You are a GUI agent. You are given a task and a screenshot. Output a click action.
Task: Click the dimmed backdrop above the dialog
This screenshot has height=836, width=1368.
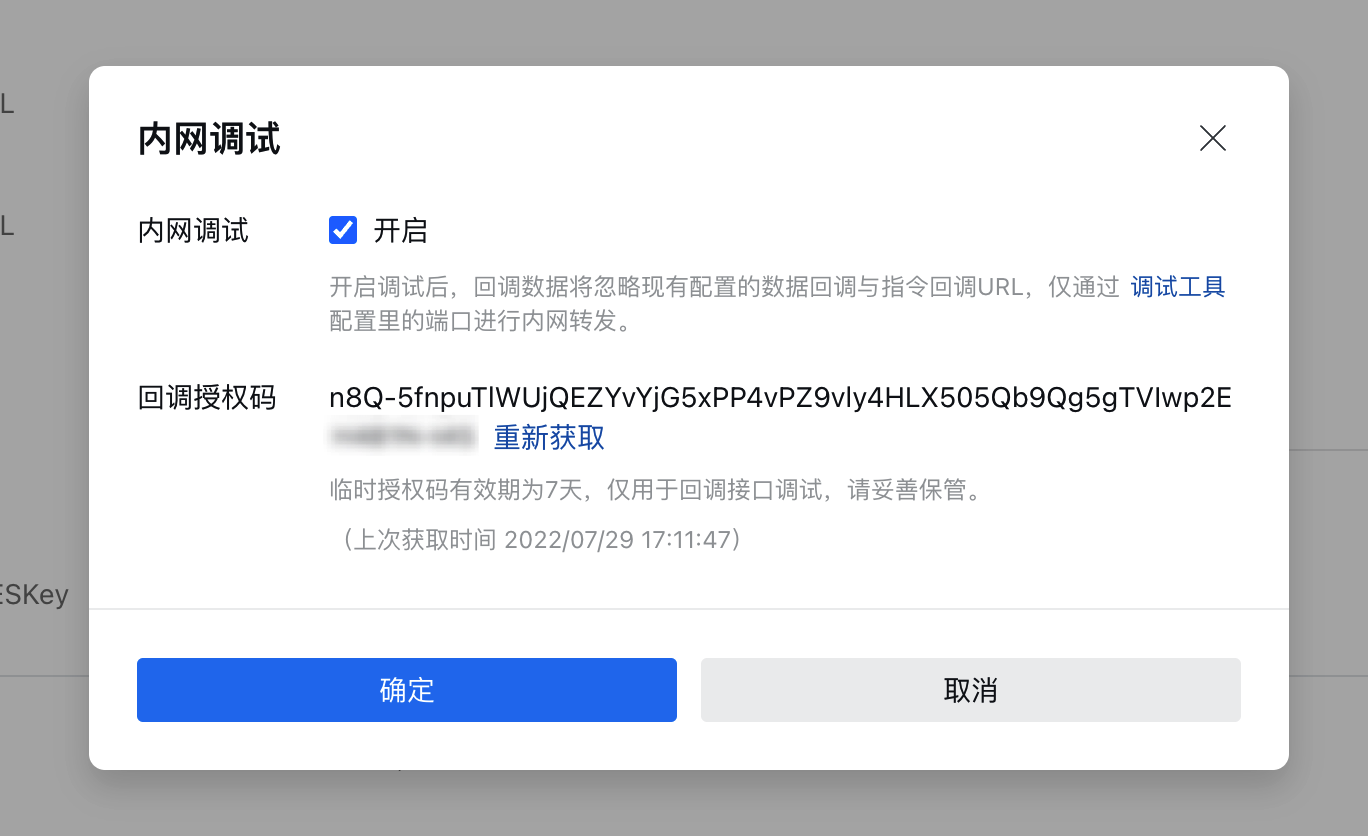click(684, 32)
